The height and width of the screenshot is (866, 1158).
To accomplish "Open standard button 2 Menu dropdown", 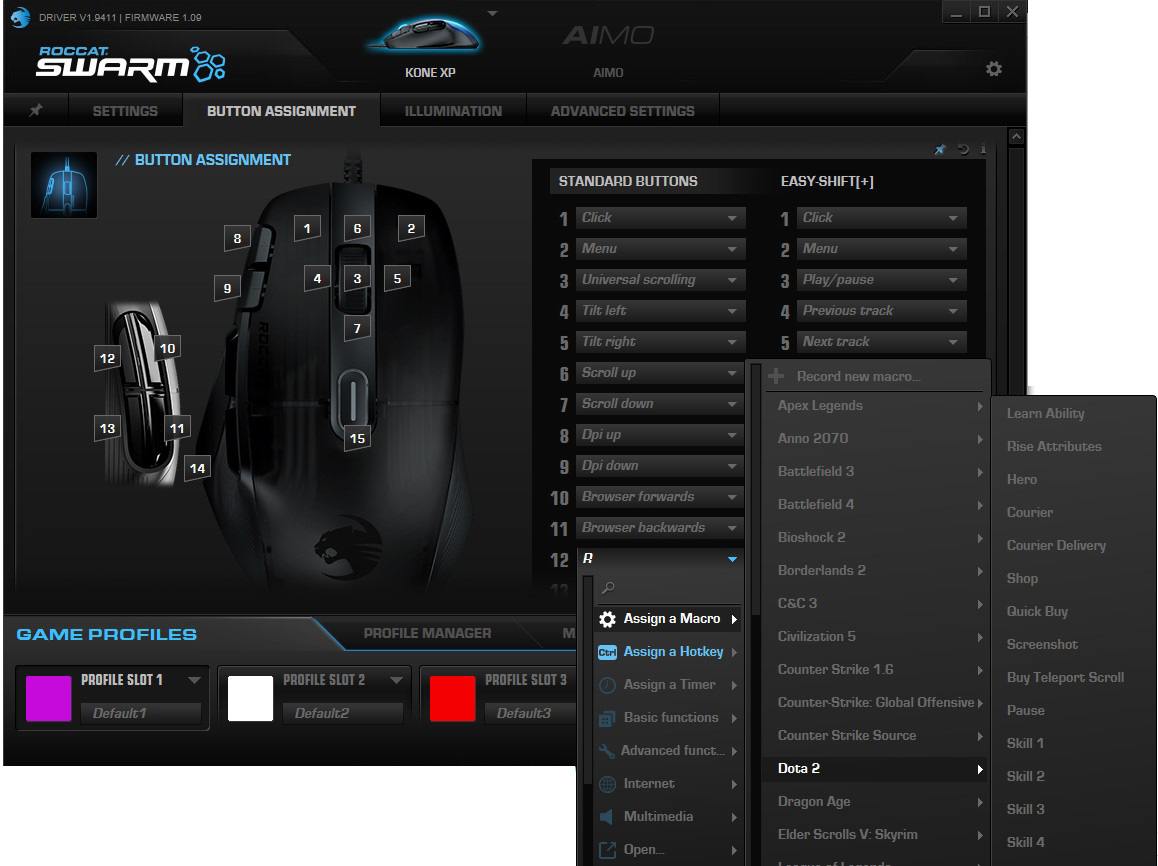I will pos(660,249).
